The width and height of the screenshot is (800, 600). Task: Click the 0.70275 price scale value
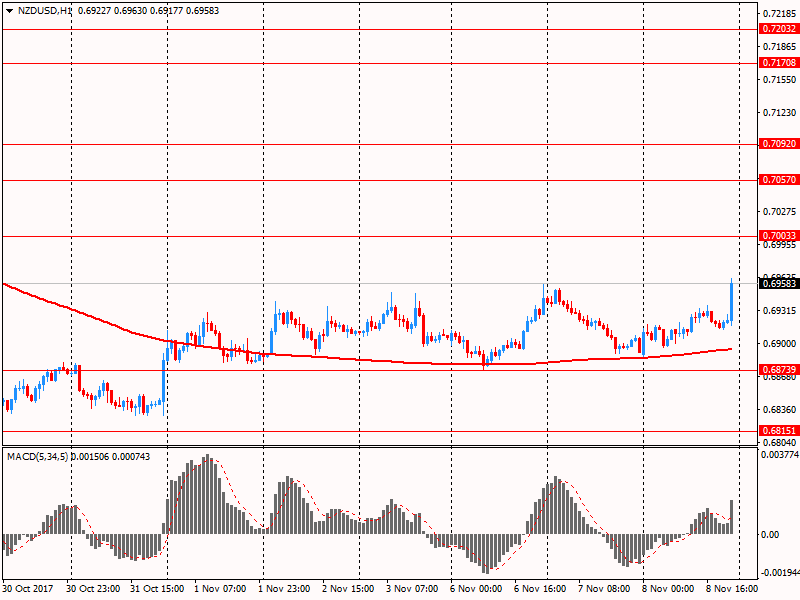pyautogui.click(x=780, y=212)
